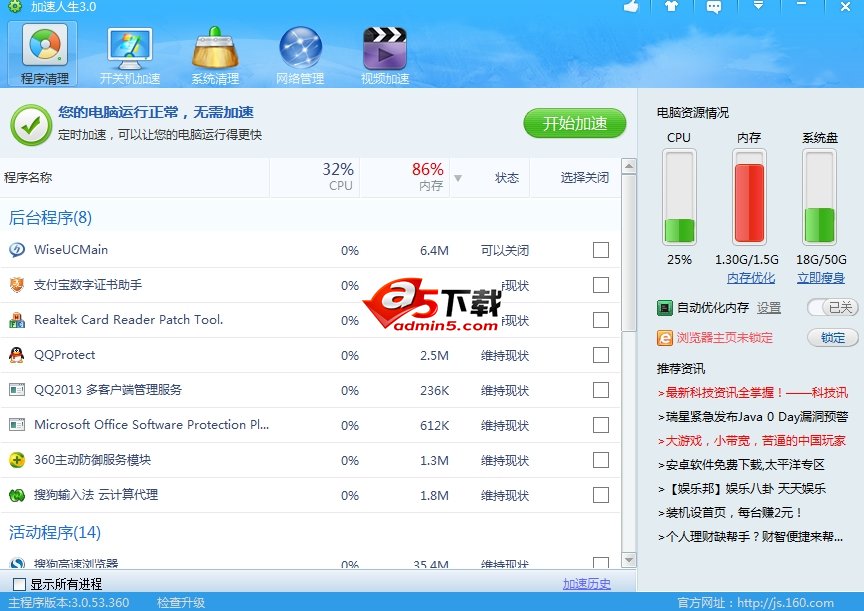Open official site link http://js.160.com
The width and height of the screenshot is (864, 611).
coord(785,603)
